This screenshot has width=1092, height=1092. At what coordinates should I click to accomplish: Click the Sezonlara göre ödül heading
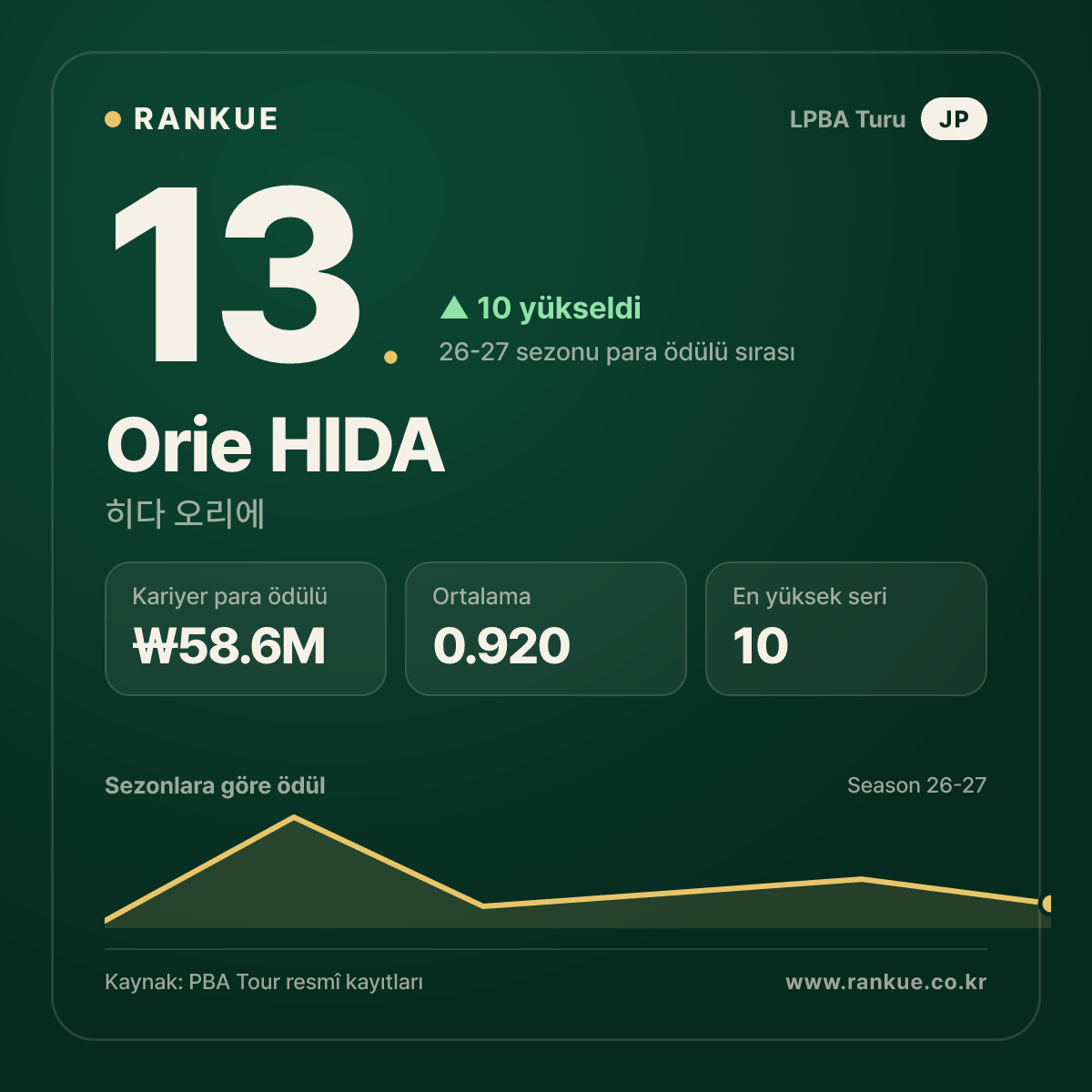pos(215,786)
